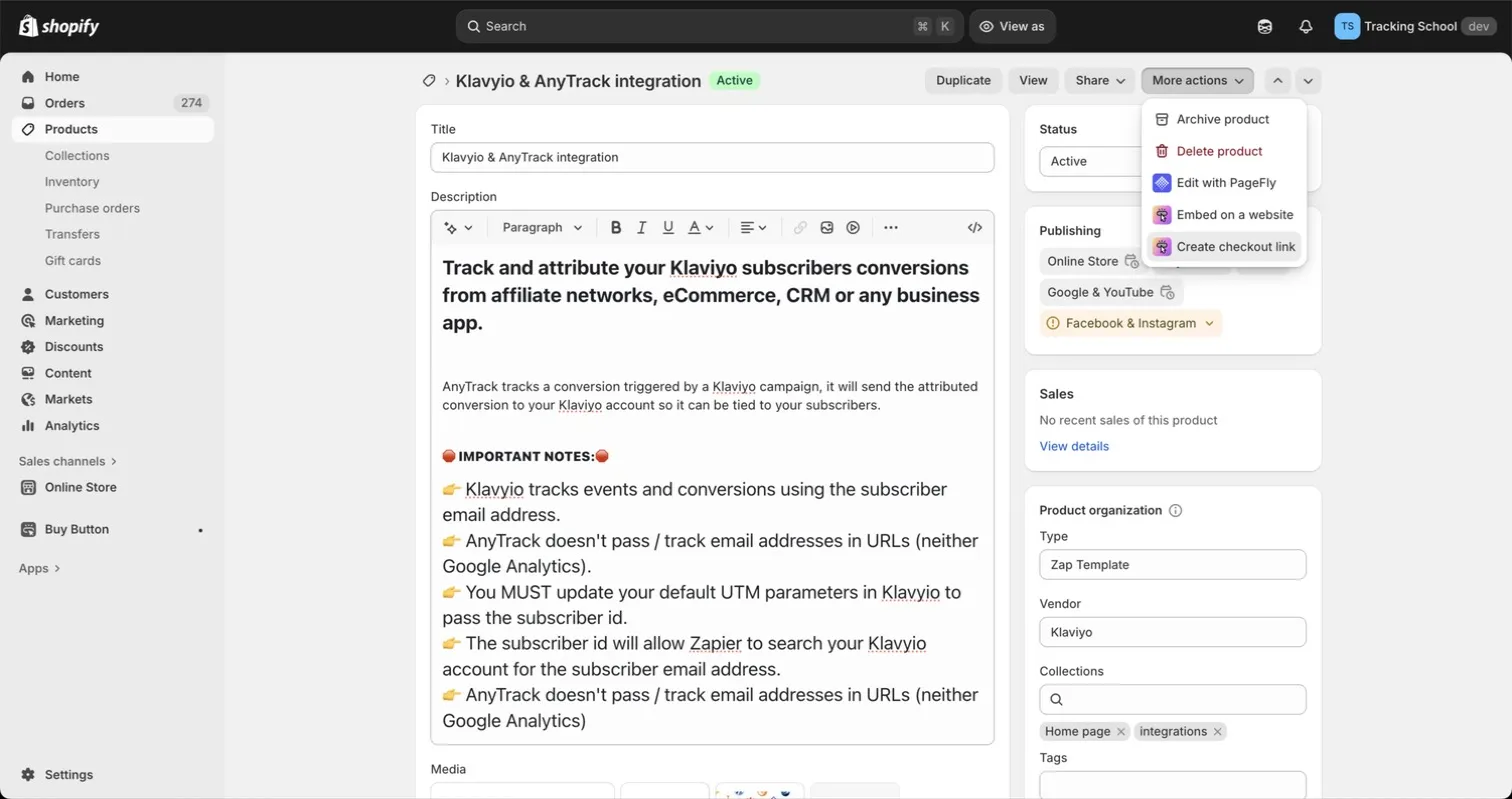Click the Google & YouTube schedule icon
1512x799 pixels.
point(1167,292)
